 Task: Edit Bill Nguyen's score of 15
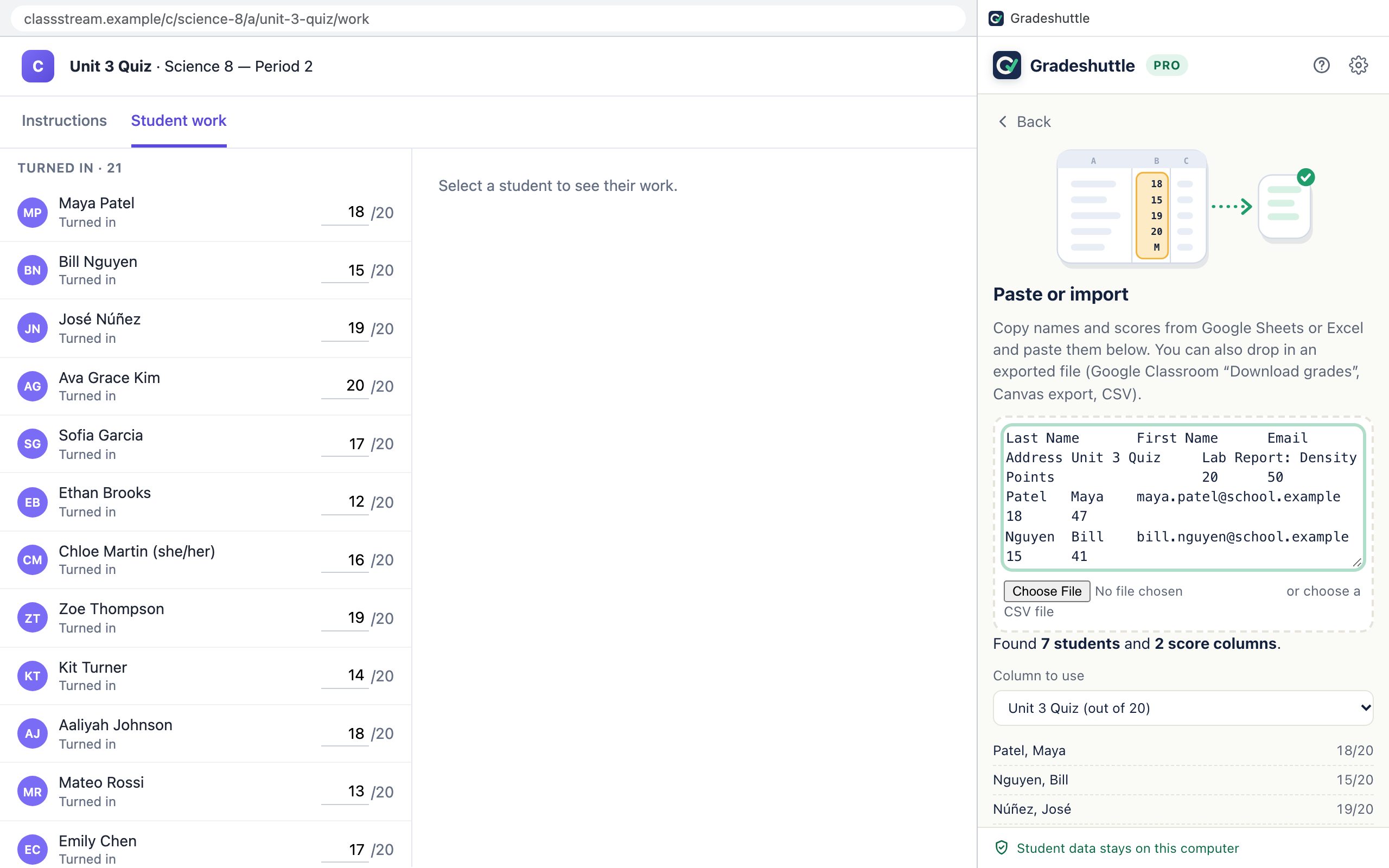[x=345, y=270]
